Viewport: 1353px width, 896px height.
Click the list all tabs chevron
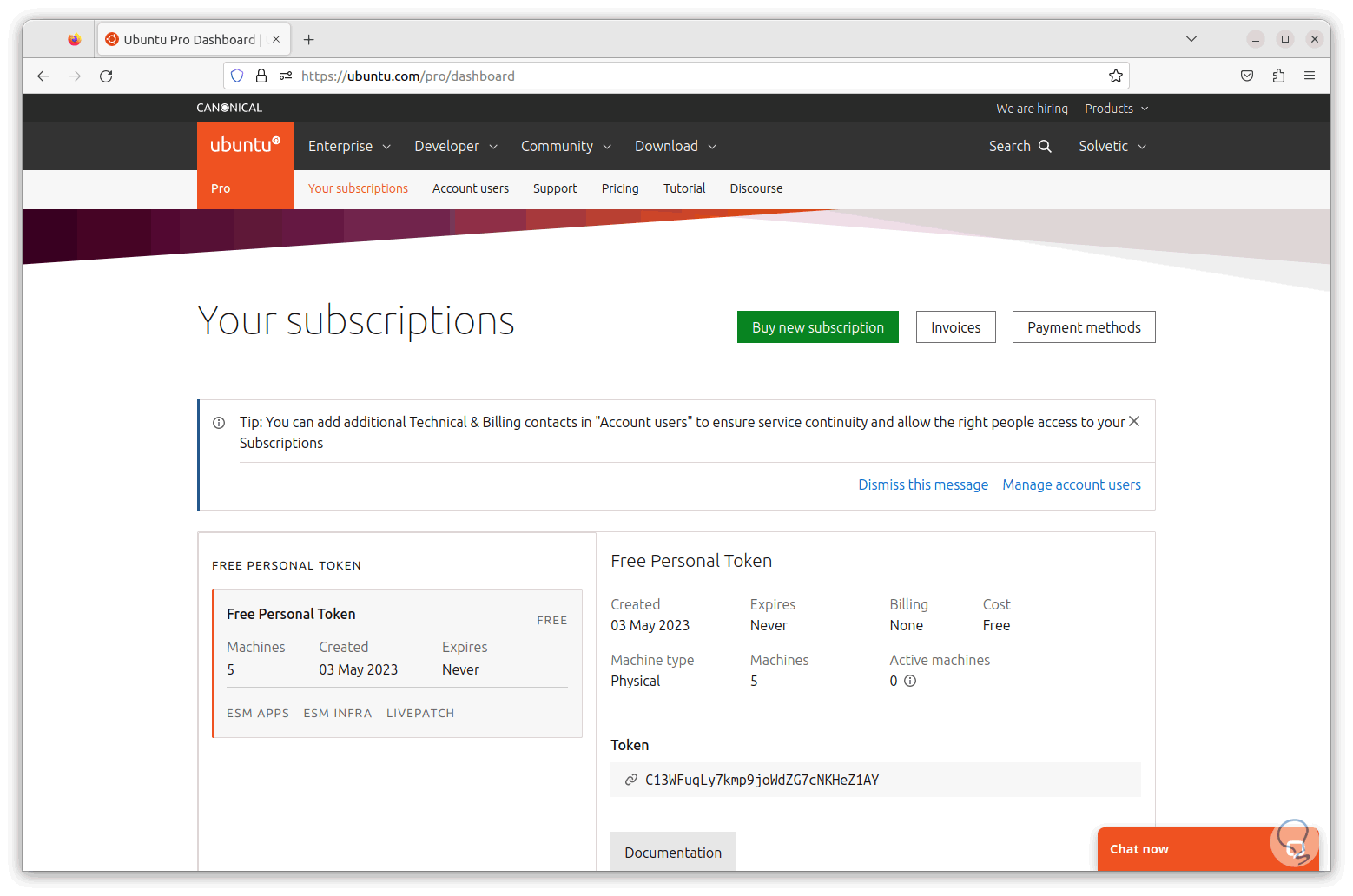click(1191, 39)
